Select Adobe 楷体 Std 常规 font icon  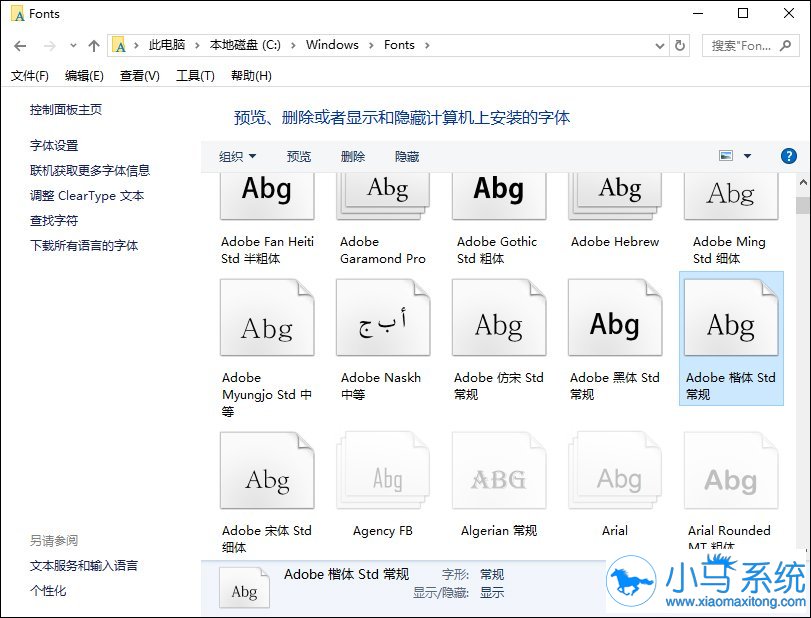(x=731, y=318)
